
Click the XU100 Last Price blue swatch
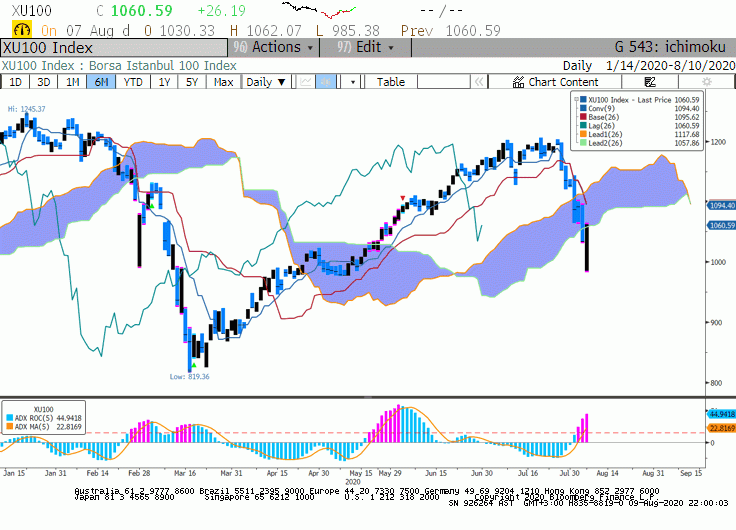(x=583, y=100)
